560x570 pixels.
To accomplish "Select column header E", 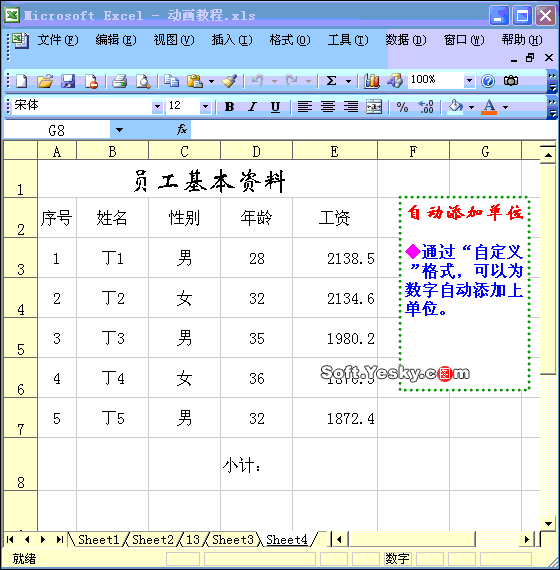I will [335, 151].
